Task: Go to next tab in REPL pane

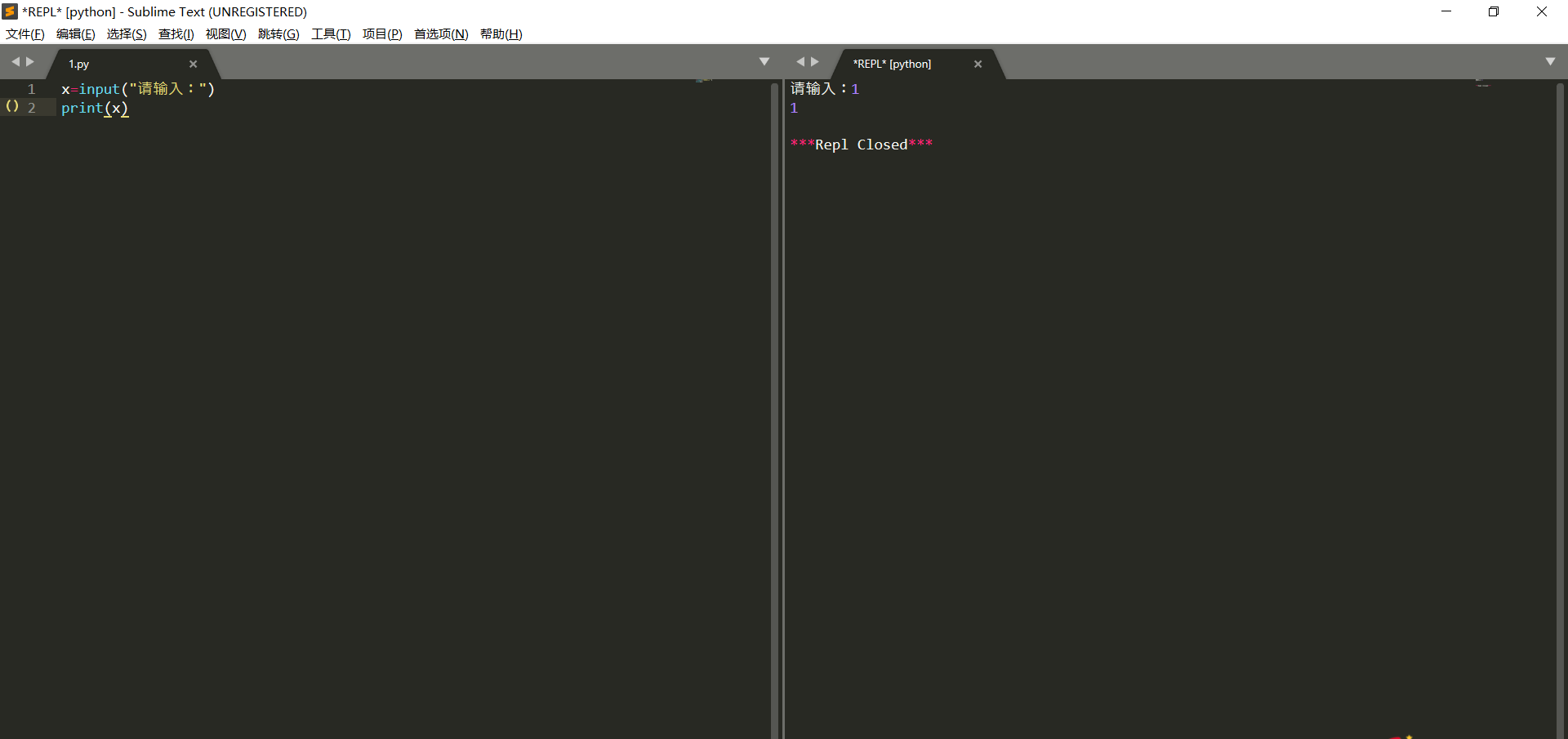Action: click(815, 62)
